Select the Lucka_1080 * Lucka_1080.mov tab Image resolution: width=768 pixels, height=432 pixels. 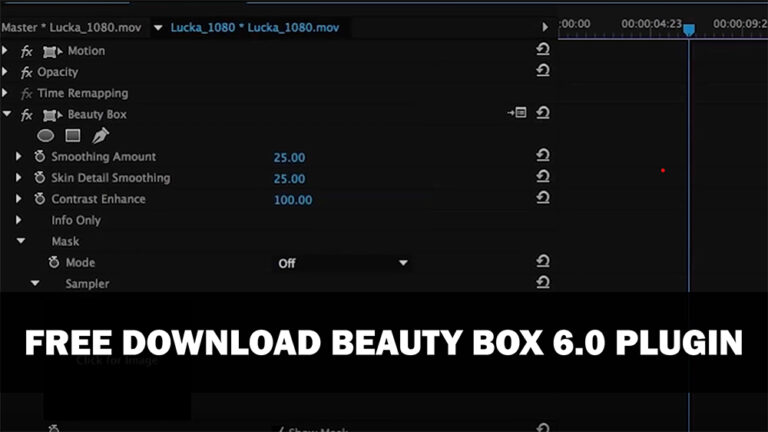coord(255,27)
